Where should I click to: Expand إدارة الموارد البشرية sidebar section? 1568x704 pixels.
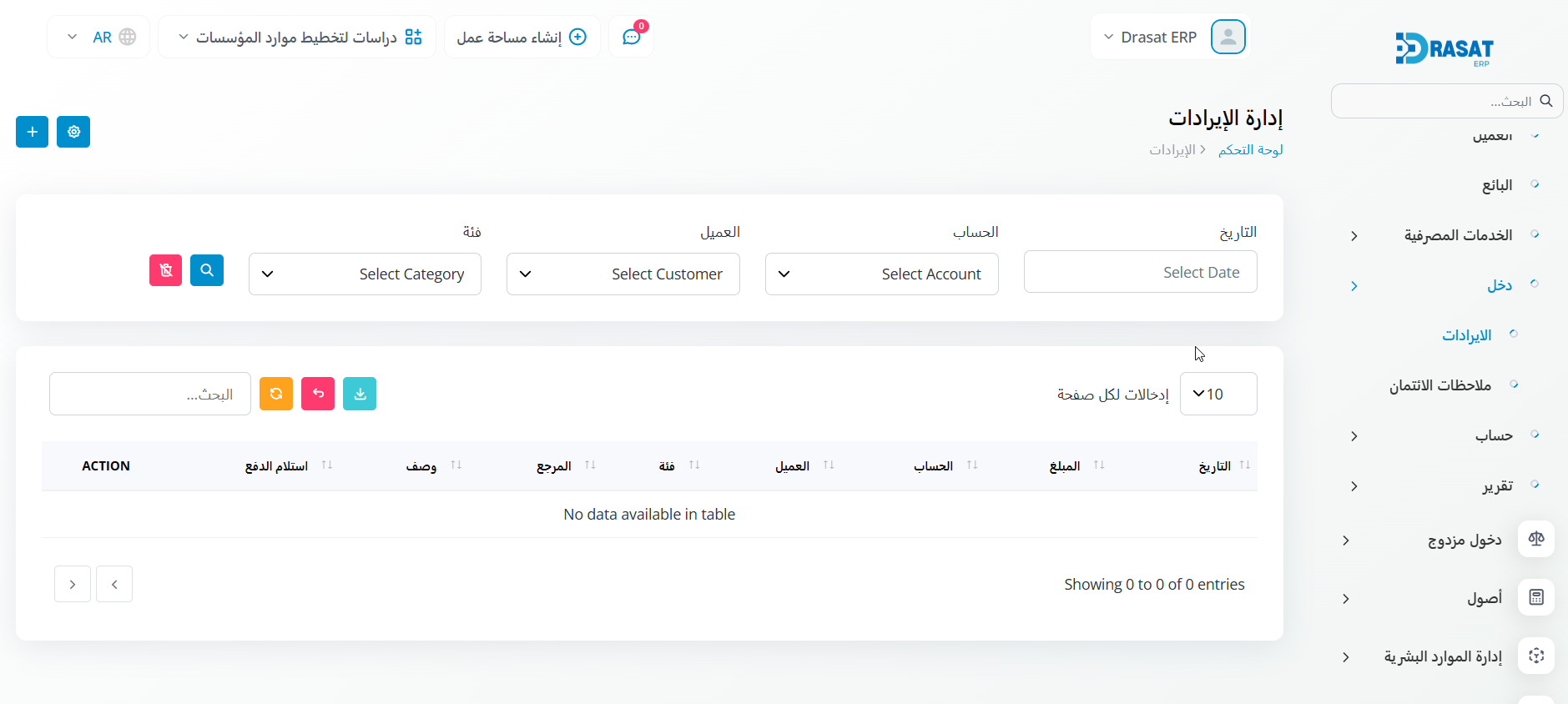click(1442, 656)
